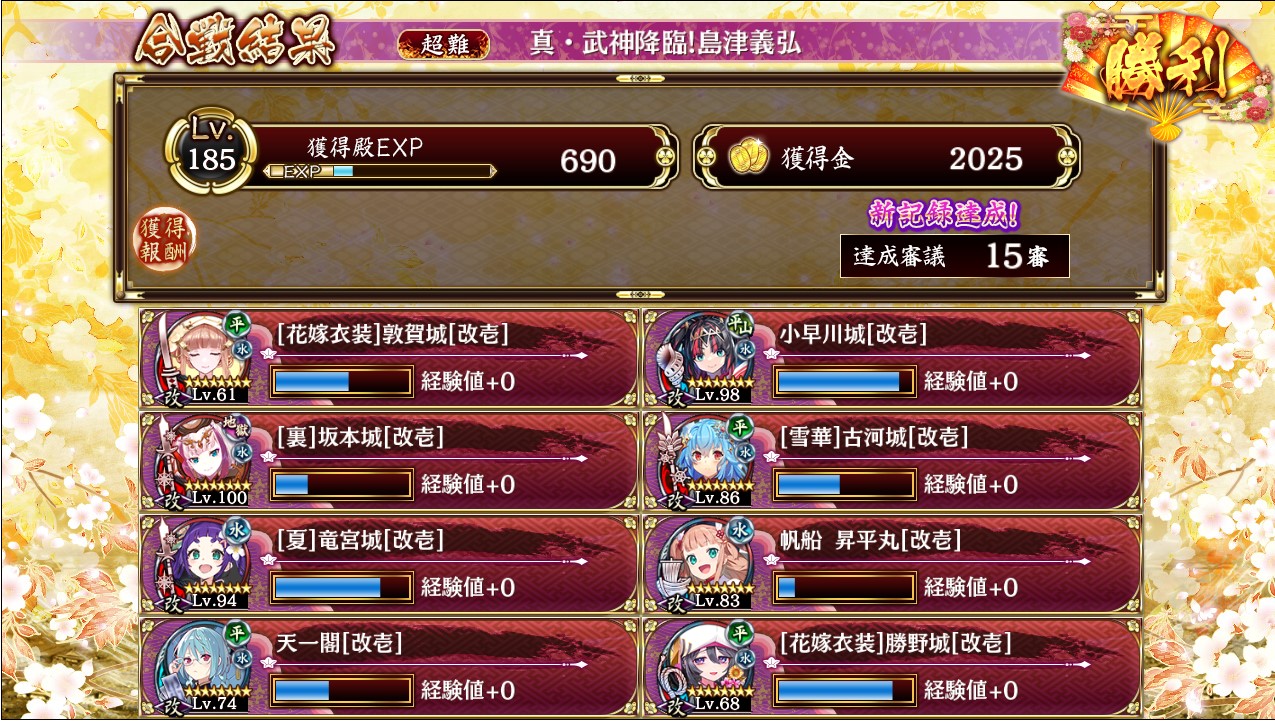The width and height of the screenshot is (1275, 722).
Task: Click the Lv. 185 player level emblem
Action: 212,153
